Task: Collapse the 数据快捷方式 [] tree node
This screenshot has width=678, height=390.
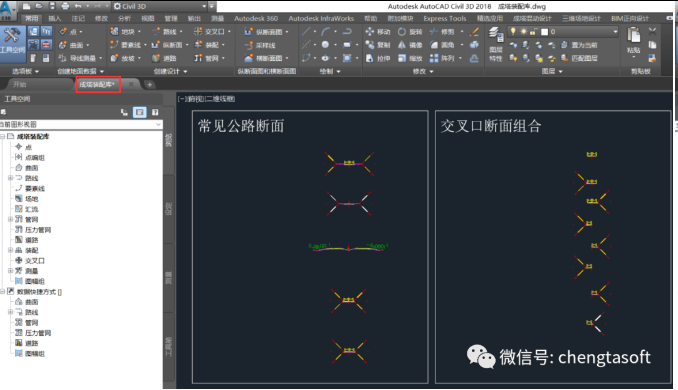Action: pyautogui.click(x=2, y=292)
